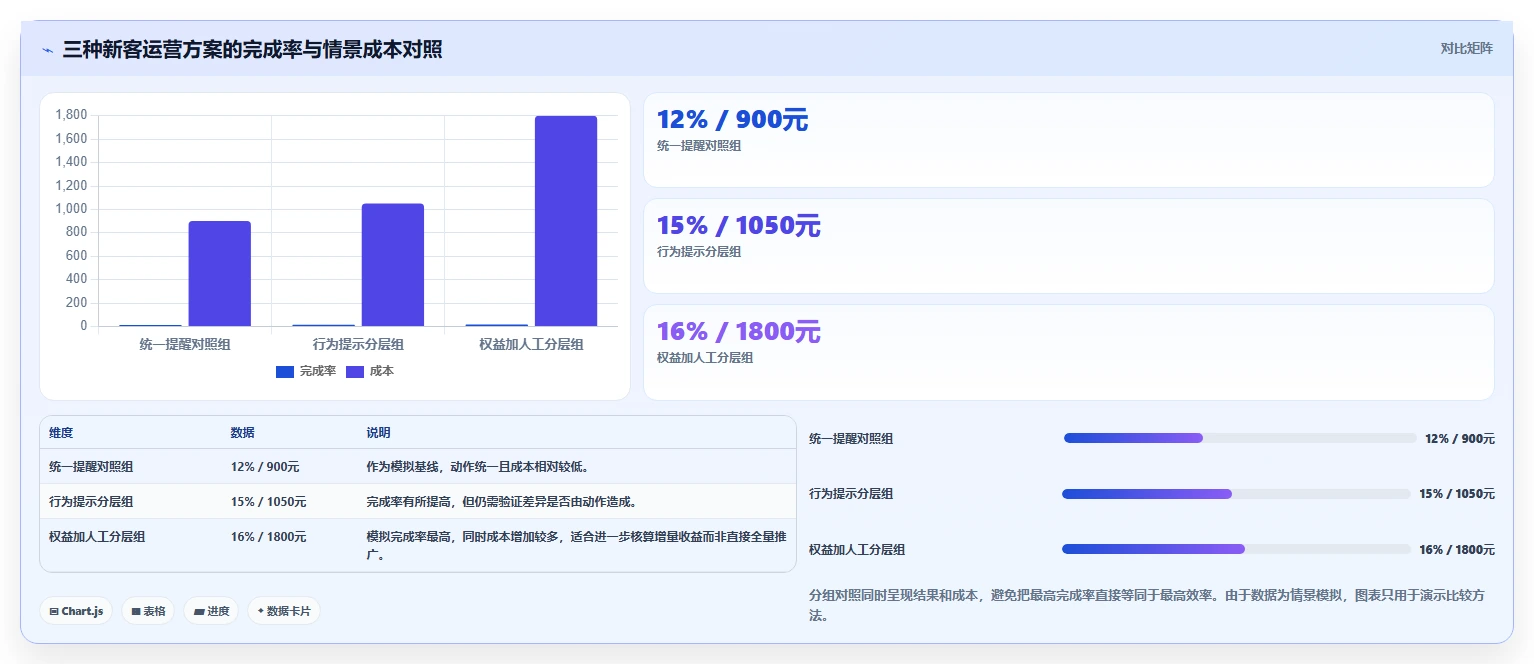The image size is (1534, 664).
Task: Click the 数据 table column header
Action: click(x=243, y=433)
